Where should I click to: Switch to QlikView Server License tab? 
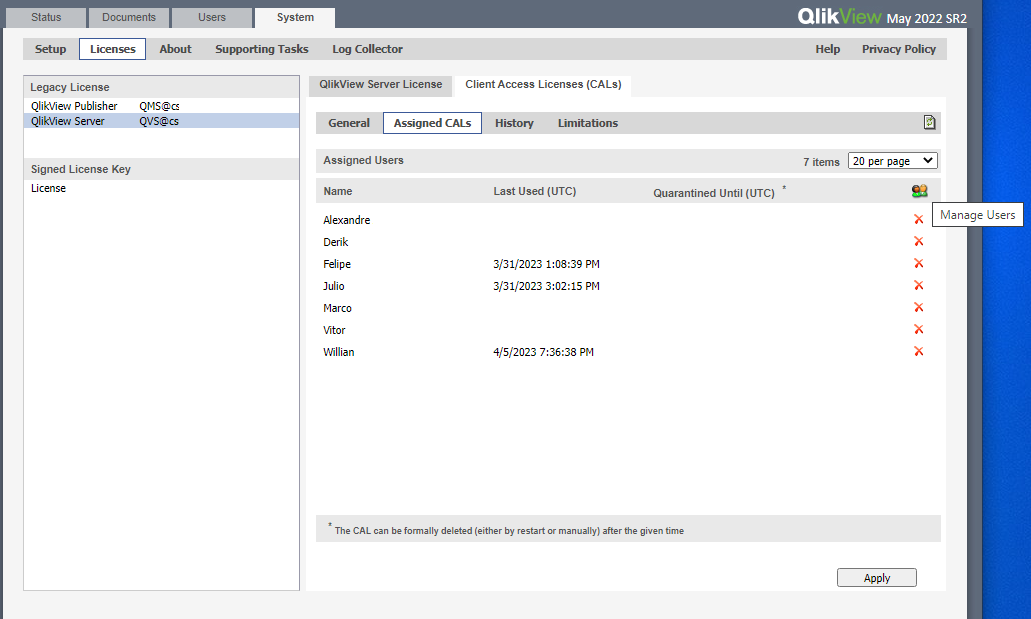pos(381,84)
